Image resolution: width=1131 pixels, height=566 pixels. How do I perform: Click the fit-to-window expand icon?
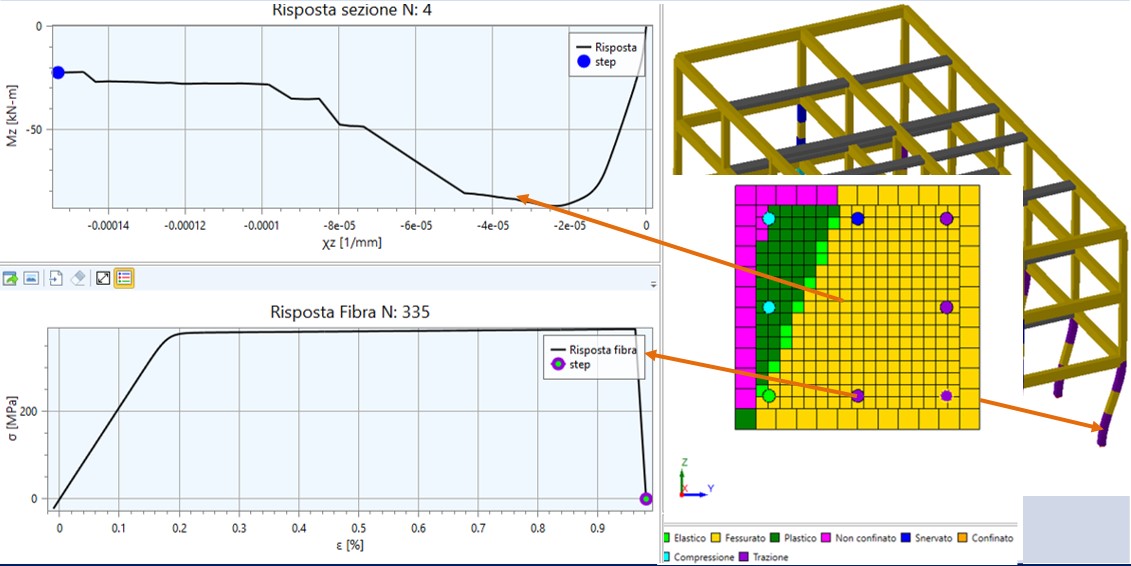pos(102,277)
